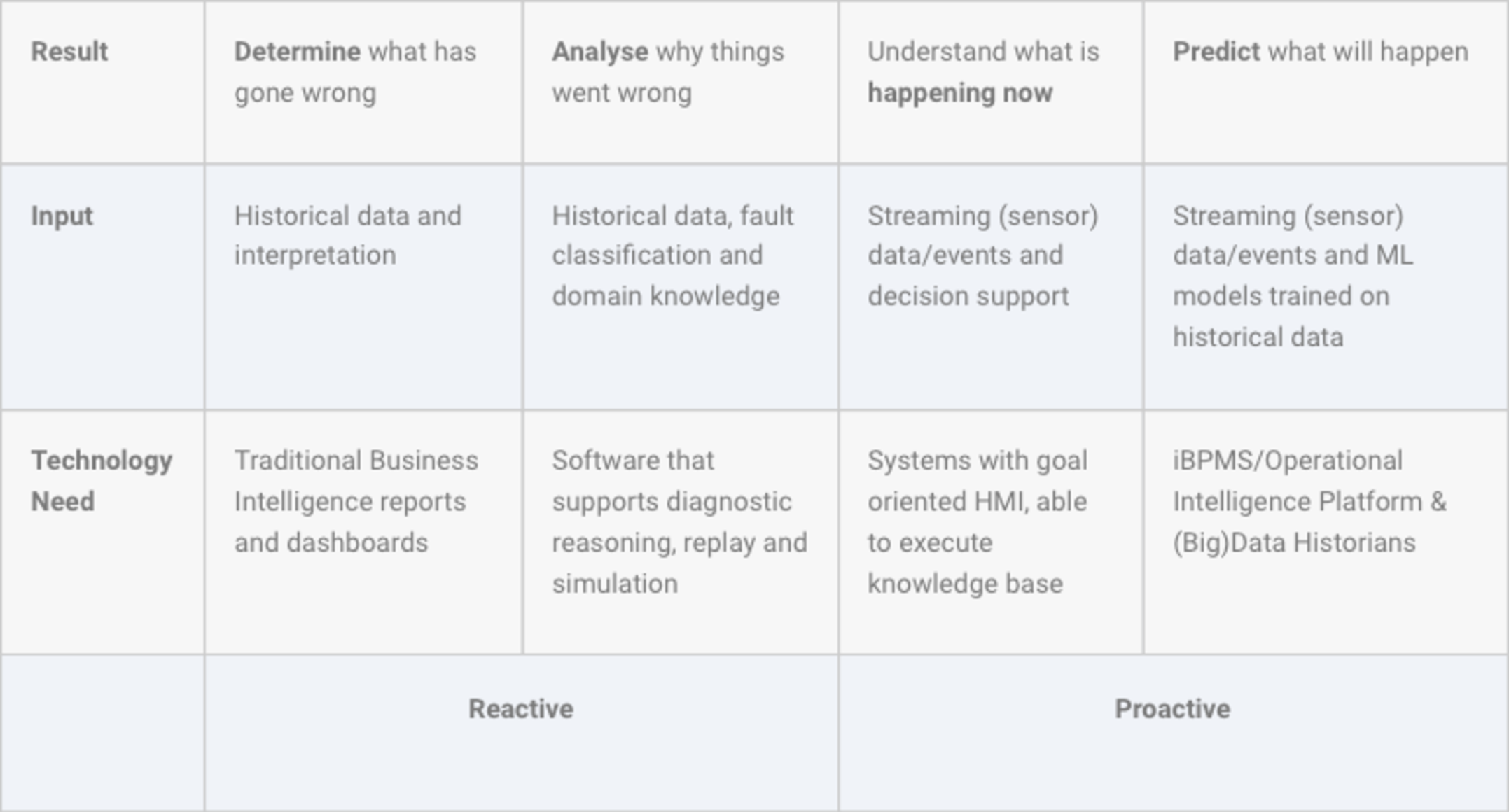Image resolution: width=1509 pixels, height=812 pixels.
Task: Click the 'iBPMS/Operational Intelligence Platform' cell
Action: point(1326,533)
